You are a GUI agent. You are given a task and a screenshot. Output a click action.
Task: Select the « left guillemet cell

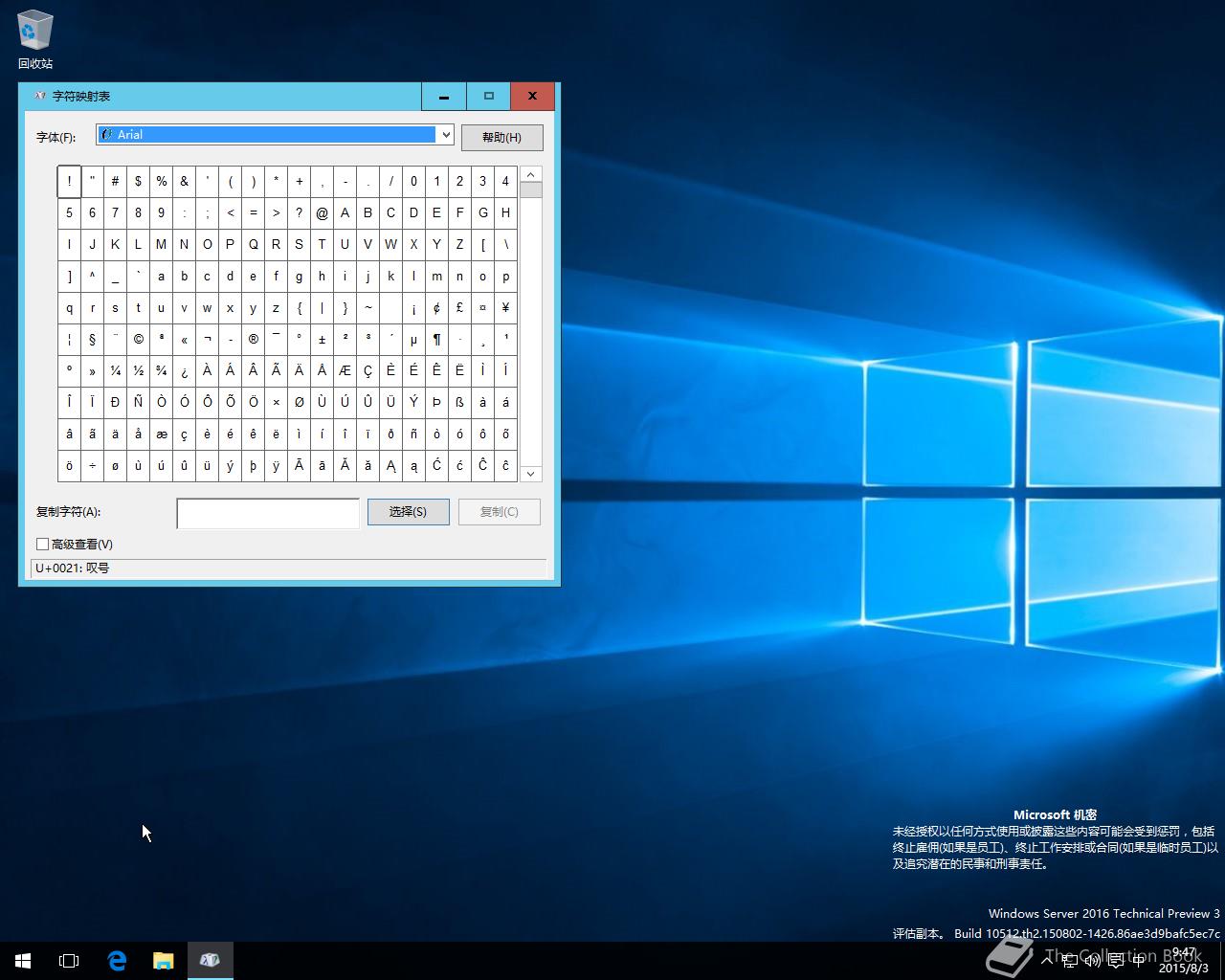pos(184,339)
